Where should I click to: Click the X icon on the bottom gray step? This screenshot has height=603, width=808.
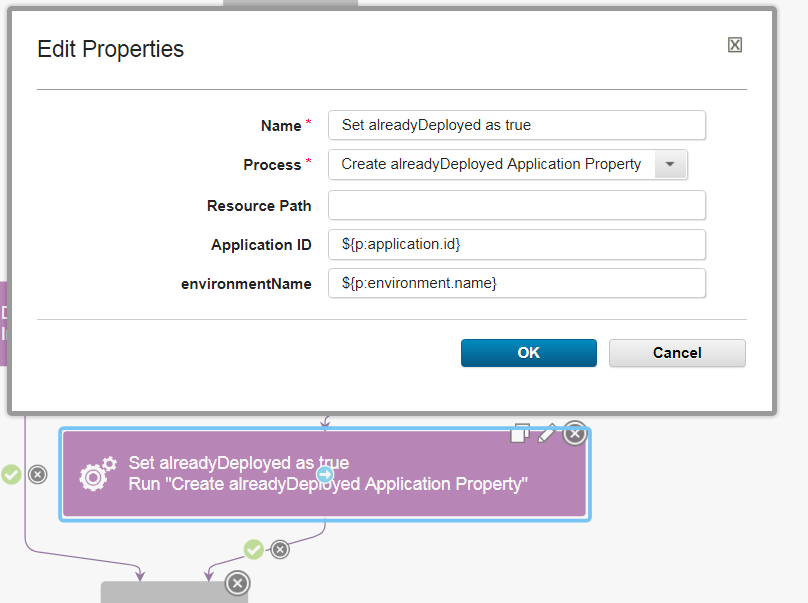click(x=237, y=583)
